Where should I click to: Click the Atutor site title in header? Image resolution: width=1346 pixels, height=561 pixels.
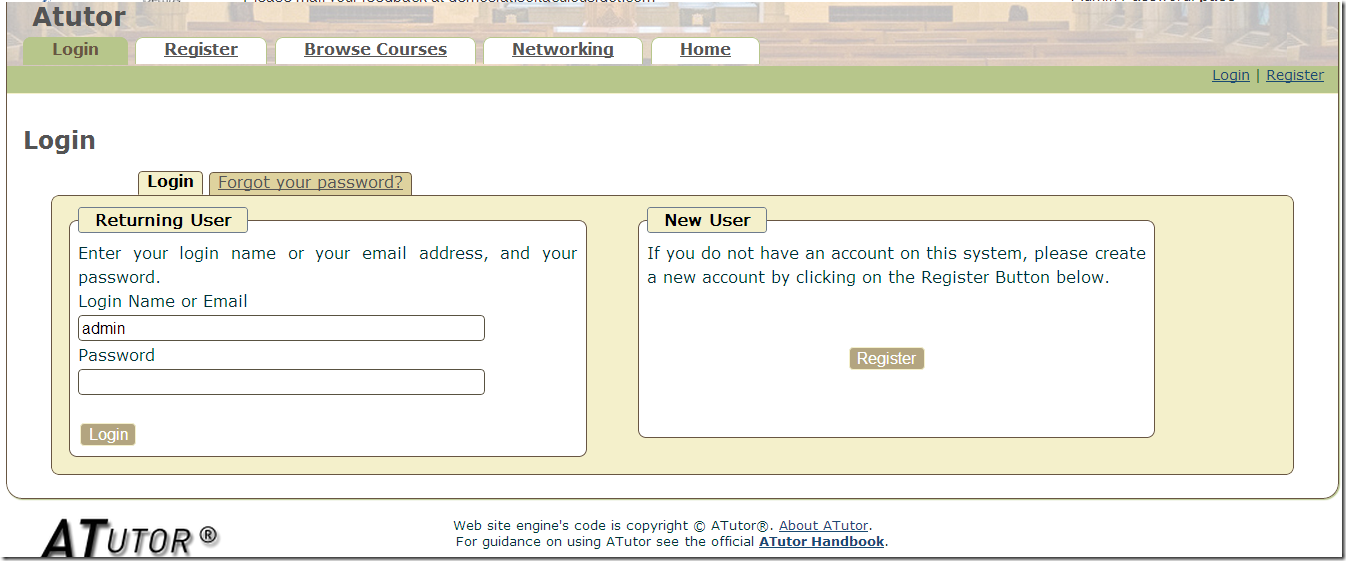coord(79,17)
